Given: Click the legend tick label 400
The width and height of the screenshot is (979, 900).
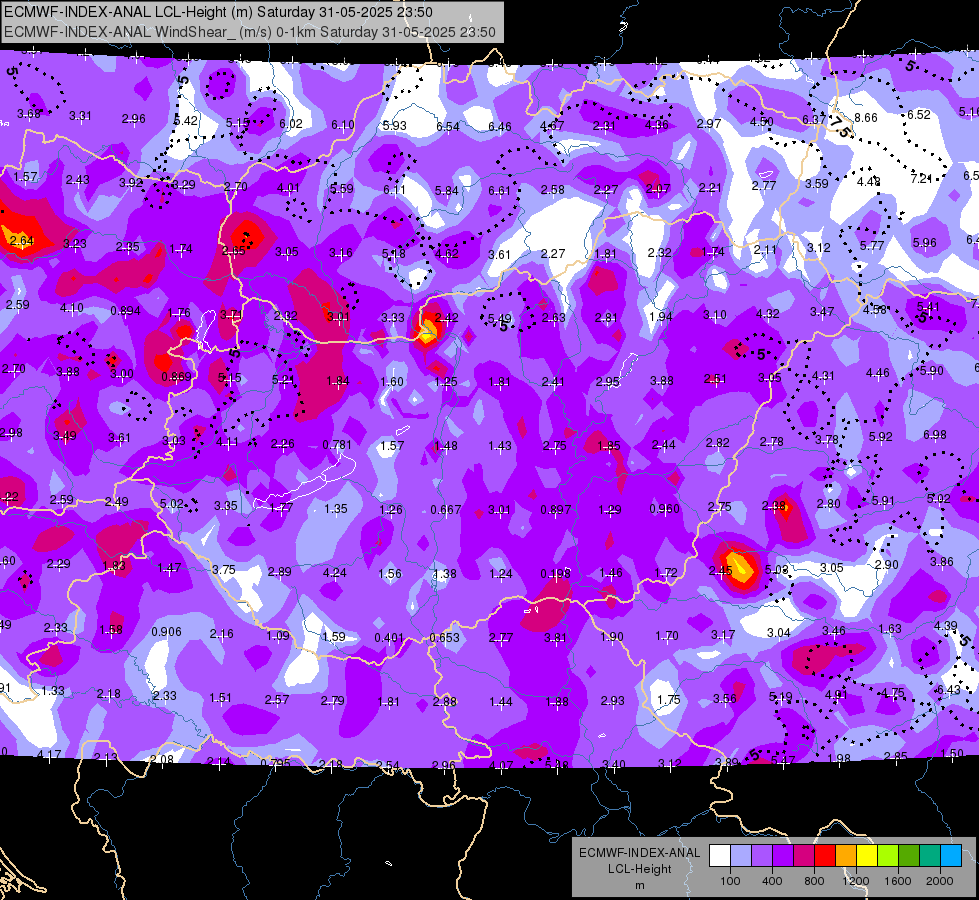Looking at the screenshot, I should coord(772,881).
